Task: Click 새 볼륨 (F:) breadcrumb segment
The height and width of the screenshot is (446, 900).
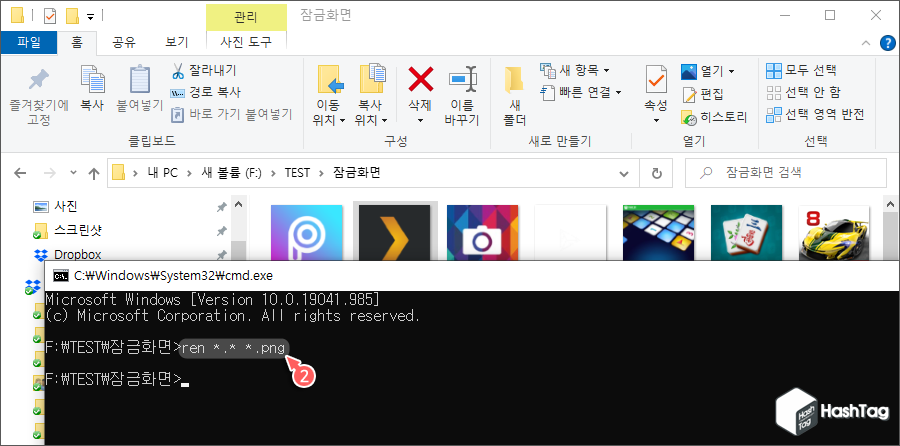Action: 231,173
